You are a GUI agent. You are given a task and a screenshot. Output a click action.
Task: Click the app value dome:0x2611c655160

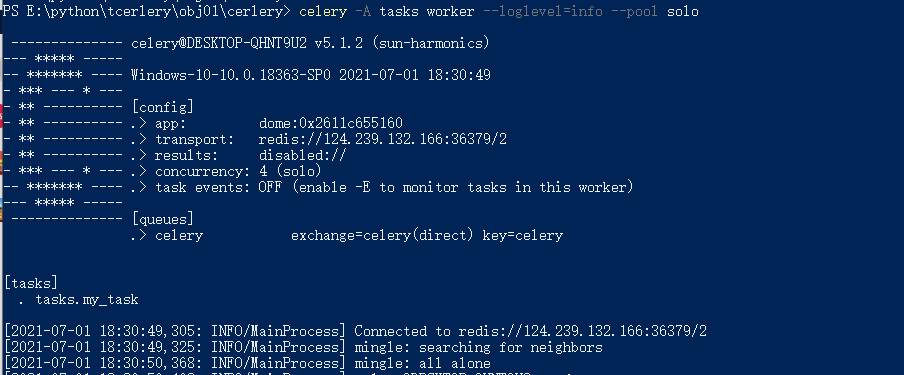(330, 123)
